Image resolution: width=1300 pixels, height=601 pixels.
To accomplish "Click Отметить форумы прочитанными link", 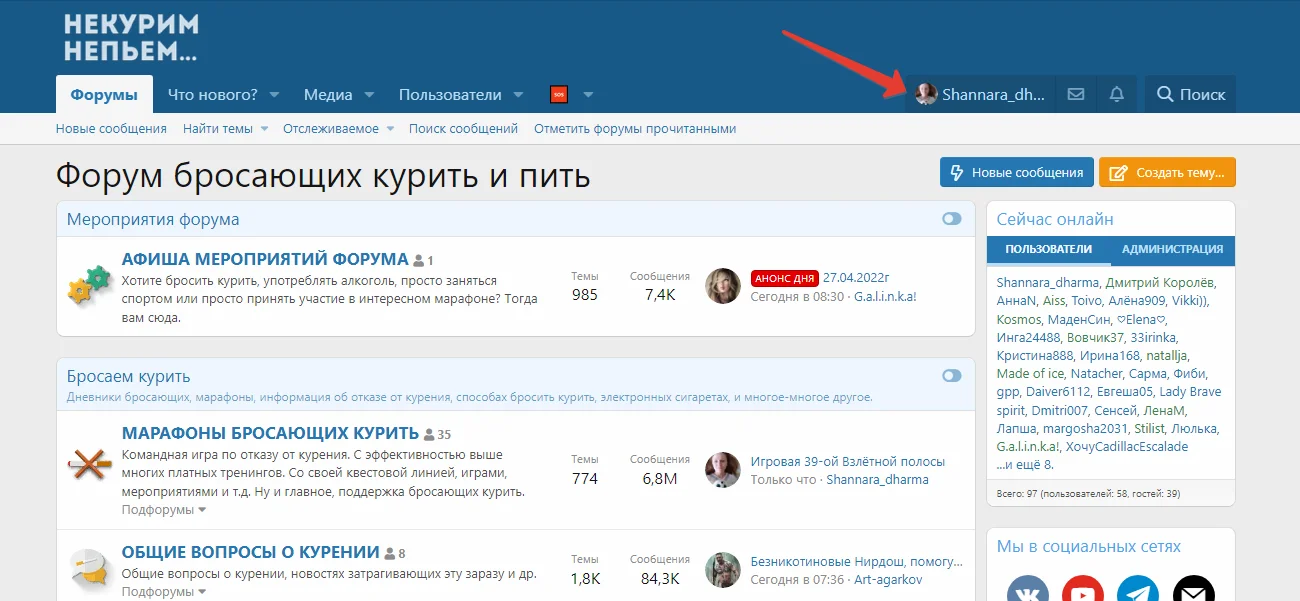I will pyautogui.click(x=635, y=128).
